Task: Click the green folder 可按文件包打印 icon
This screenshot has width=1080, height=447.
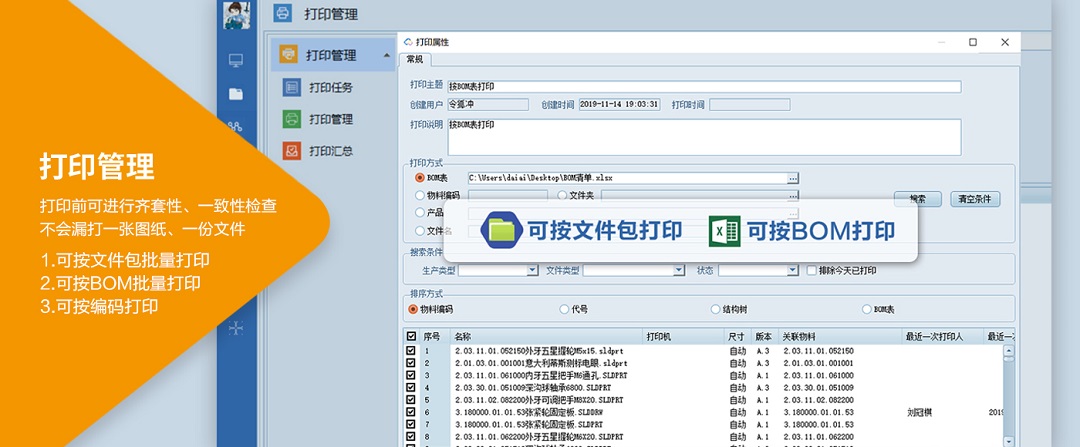Action: point(502,231)
